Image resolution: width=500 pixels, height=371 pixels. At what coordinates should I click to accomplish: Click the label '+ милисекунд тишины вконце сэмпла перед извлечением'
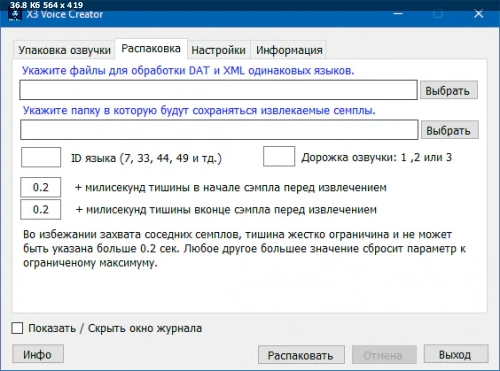[x=226, y=210]
